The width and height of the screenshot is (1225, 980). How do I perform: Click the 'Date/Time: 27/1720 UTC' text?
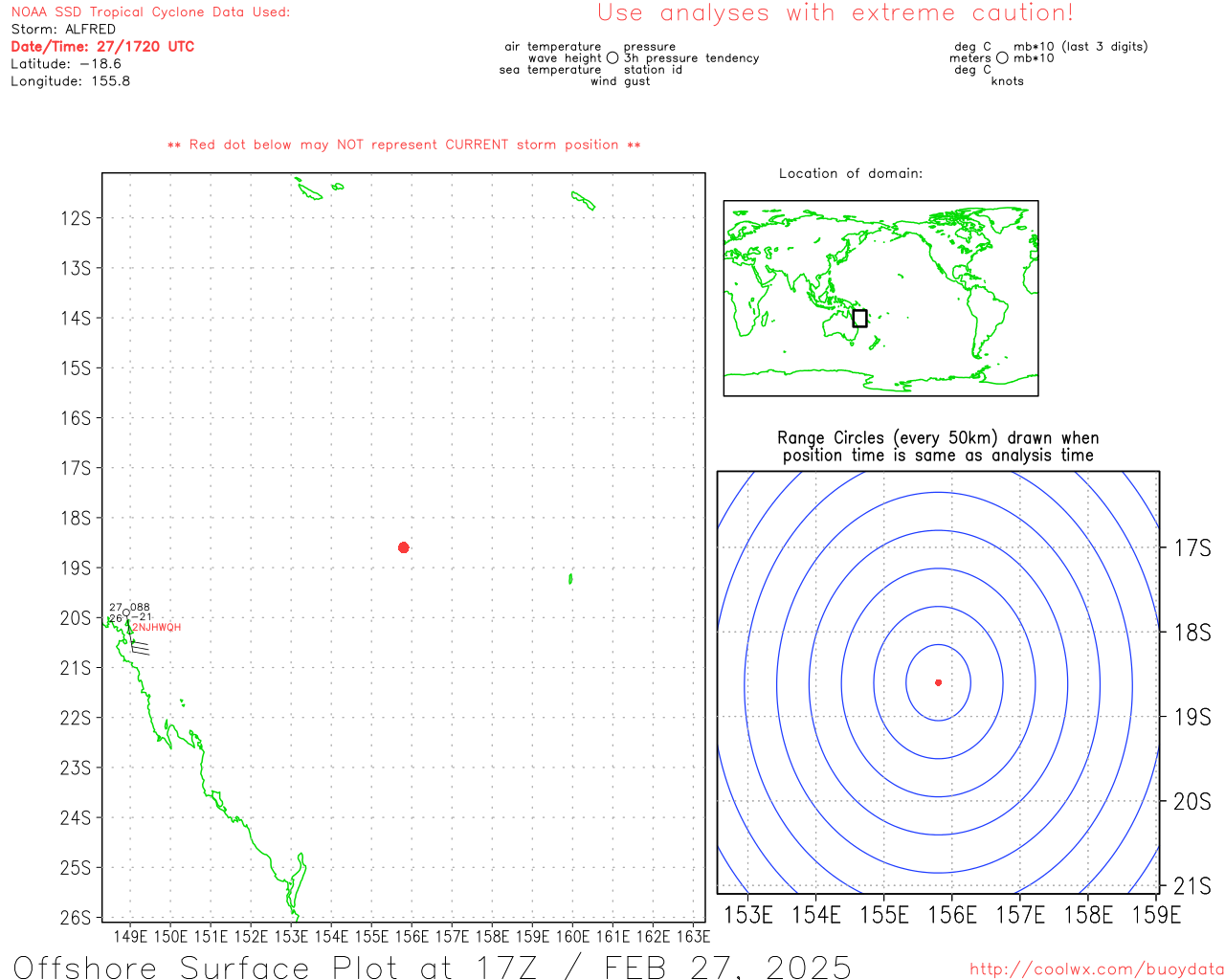pos(102,47)
